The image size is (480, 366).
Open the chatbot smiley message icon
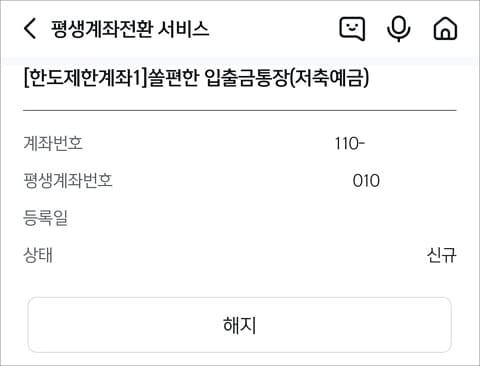pyautogui.click(x=352, y=29)
